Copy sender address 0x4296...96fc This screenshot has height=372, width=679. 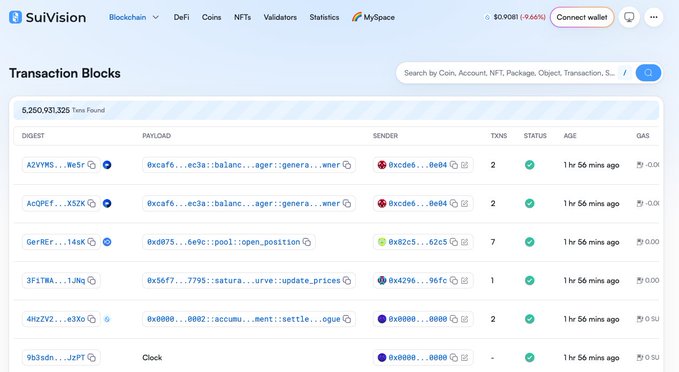coord(454,281)
